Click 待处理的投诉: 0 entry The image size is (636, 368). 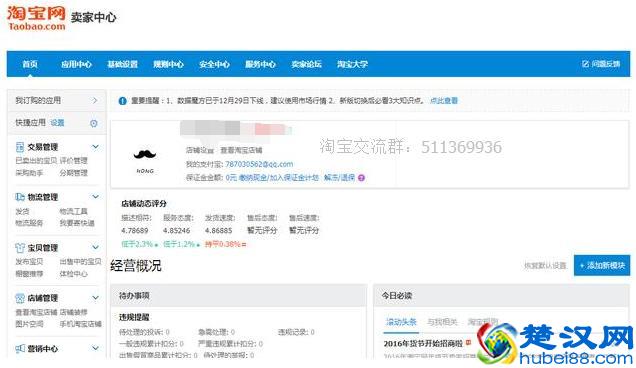144,332
